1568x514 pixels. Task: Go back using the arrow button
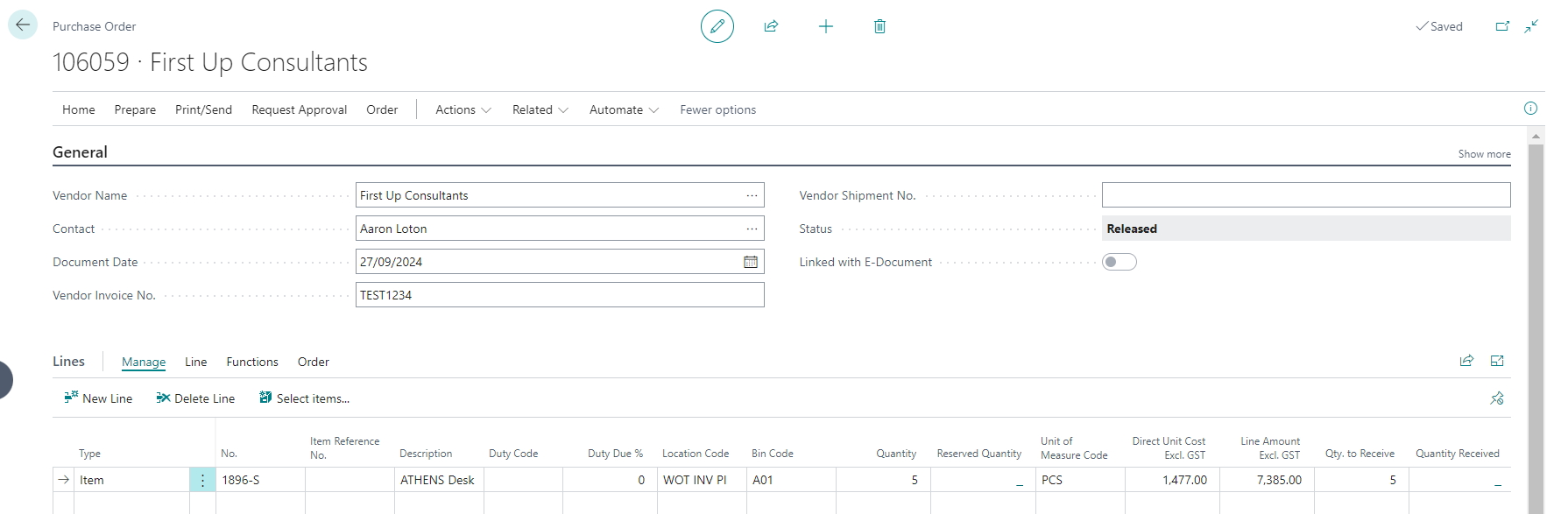(23, 25)
